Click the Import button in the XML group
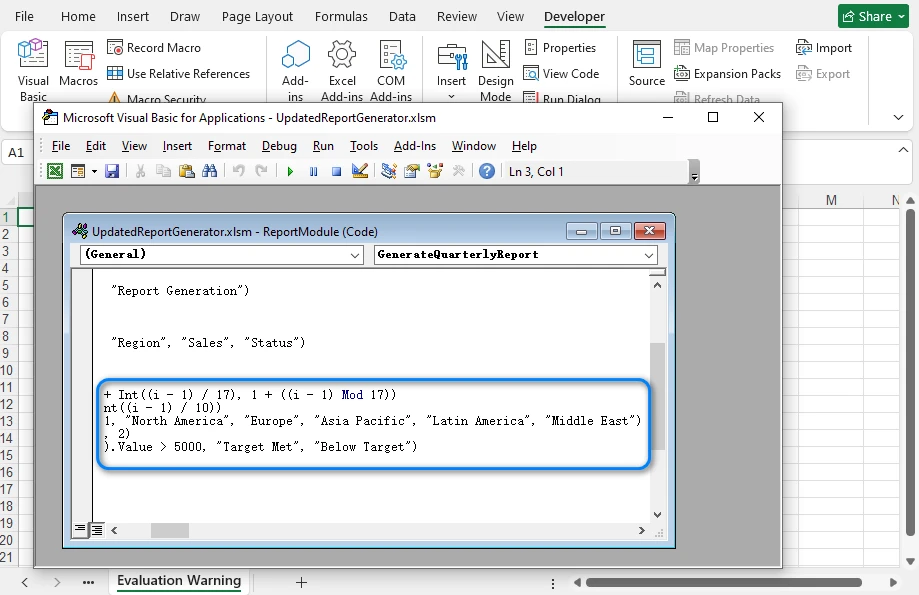Image resolution: width=919 pixels, height=595 pixels. (825, 47)
